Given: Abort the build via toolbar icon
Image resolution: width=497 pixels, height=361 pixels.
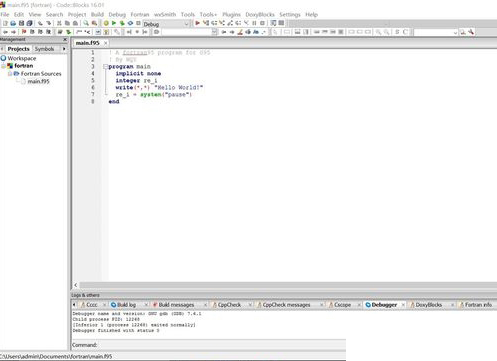Looking at the screenshot, I should pos(138,23).
